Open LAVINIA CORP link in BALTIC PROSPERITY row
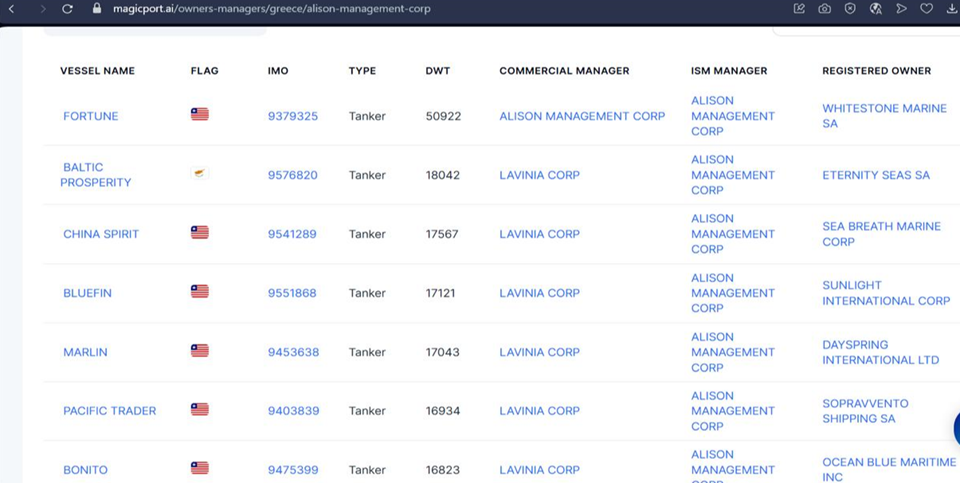960x483 pixels. pos(539,174)
